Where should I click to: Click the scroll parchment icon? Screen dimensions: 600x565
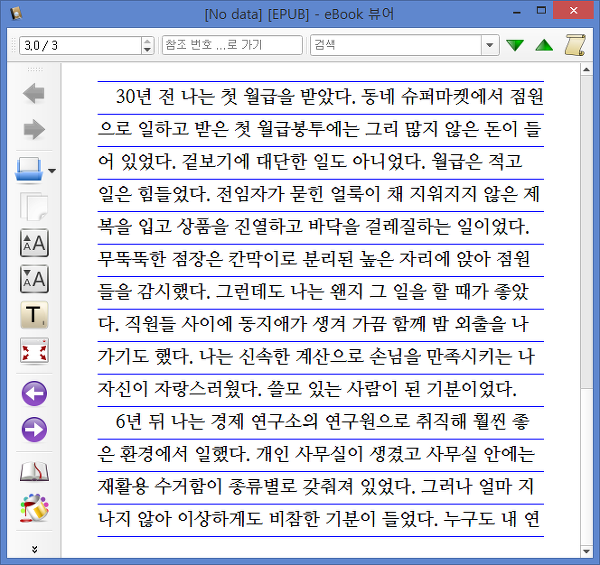[575, 45]
